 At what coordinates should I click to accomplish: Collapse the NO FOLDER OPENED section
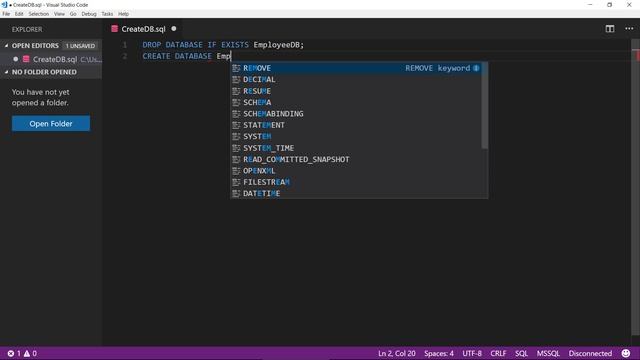coord(7,72)
